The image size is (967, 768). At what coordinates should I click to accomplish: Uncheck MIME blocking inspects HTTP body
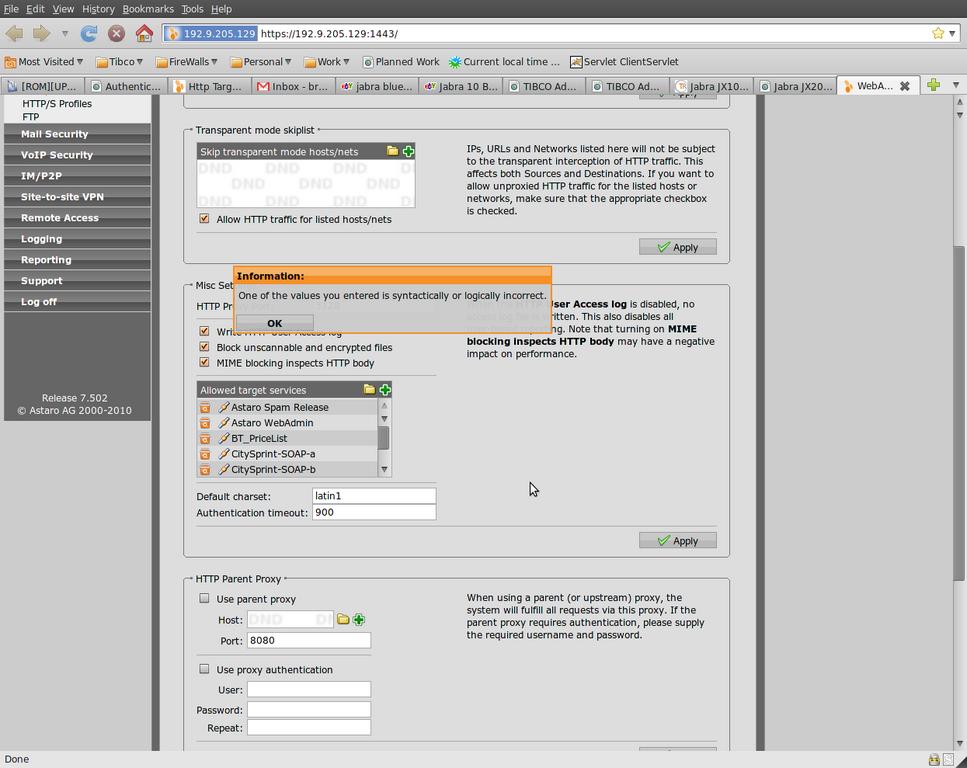tap(205, 363)
